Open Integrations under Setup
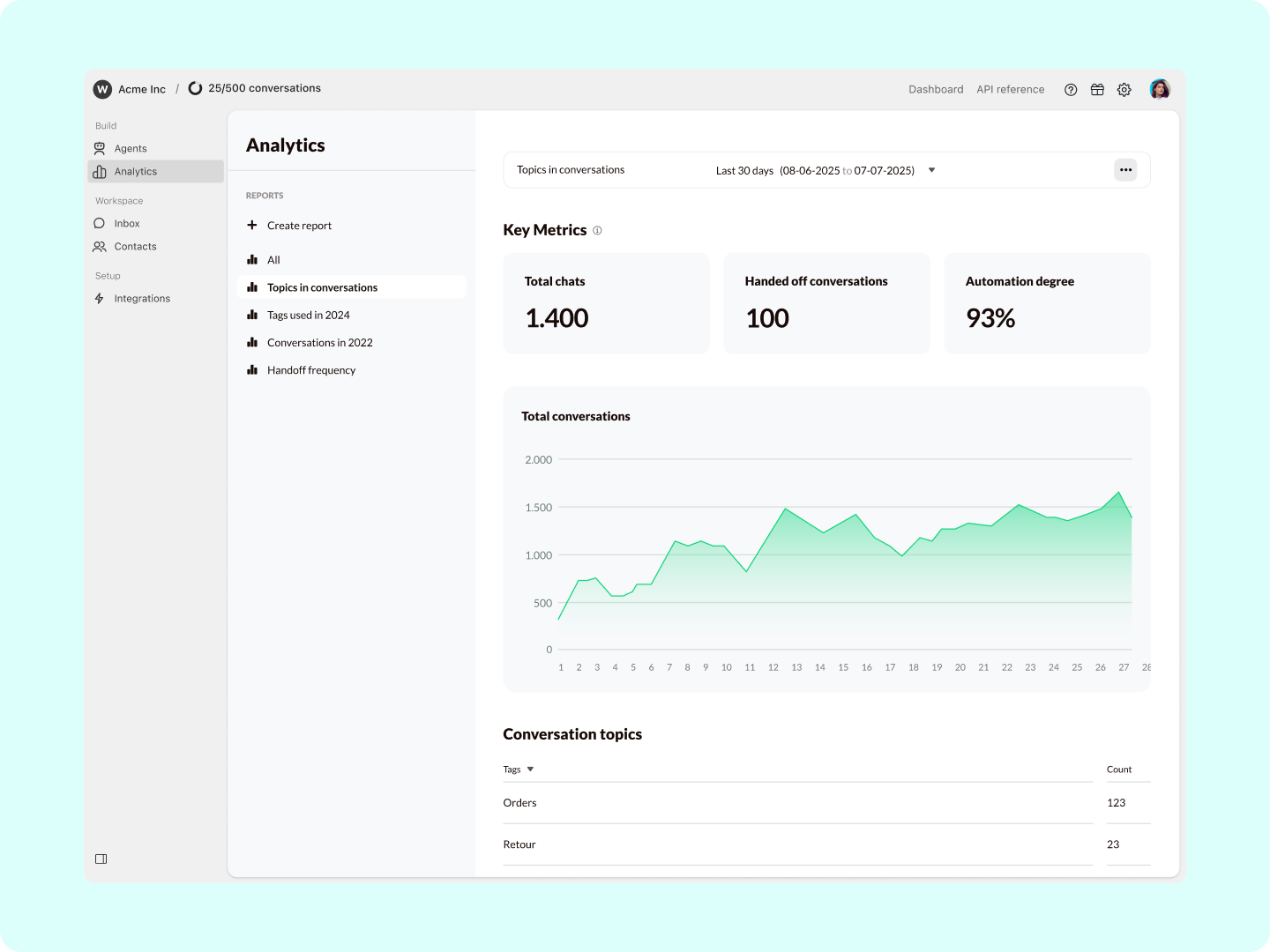The height and width of the screenshot is (952, 1270). click(141, 298)
